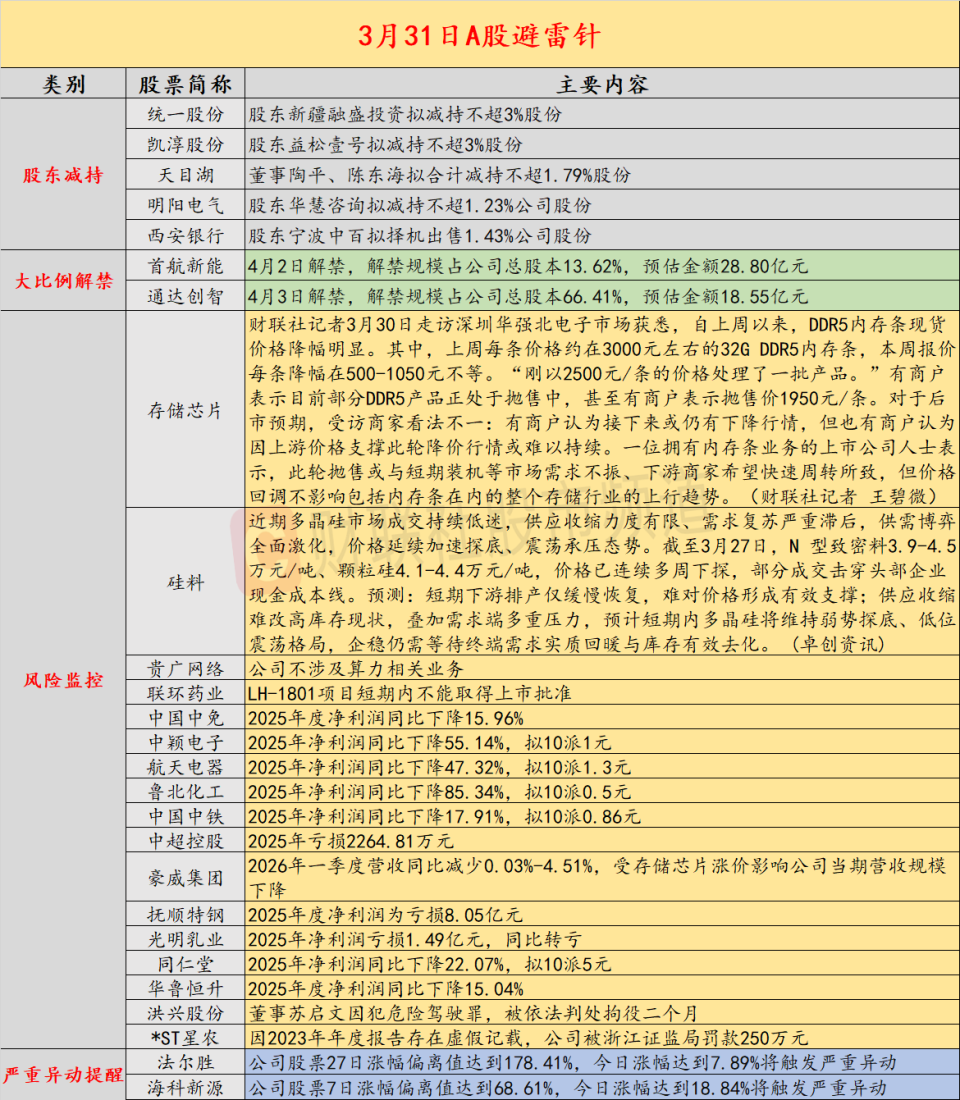Select stock name 通达创智

click(x=185, y=296)
